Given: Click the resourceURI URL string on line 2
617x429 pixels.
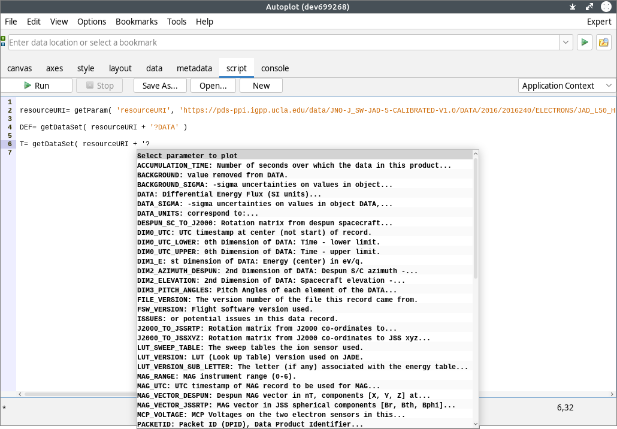Looking at the screenshot, I should pos(398,110).
